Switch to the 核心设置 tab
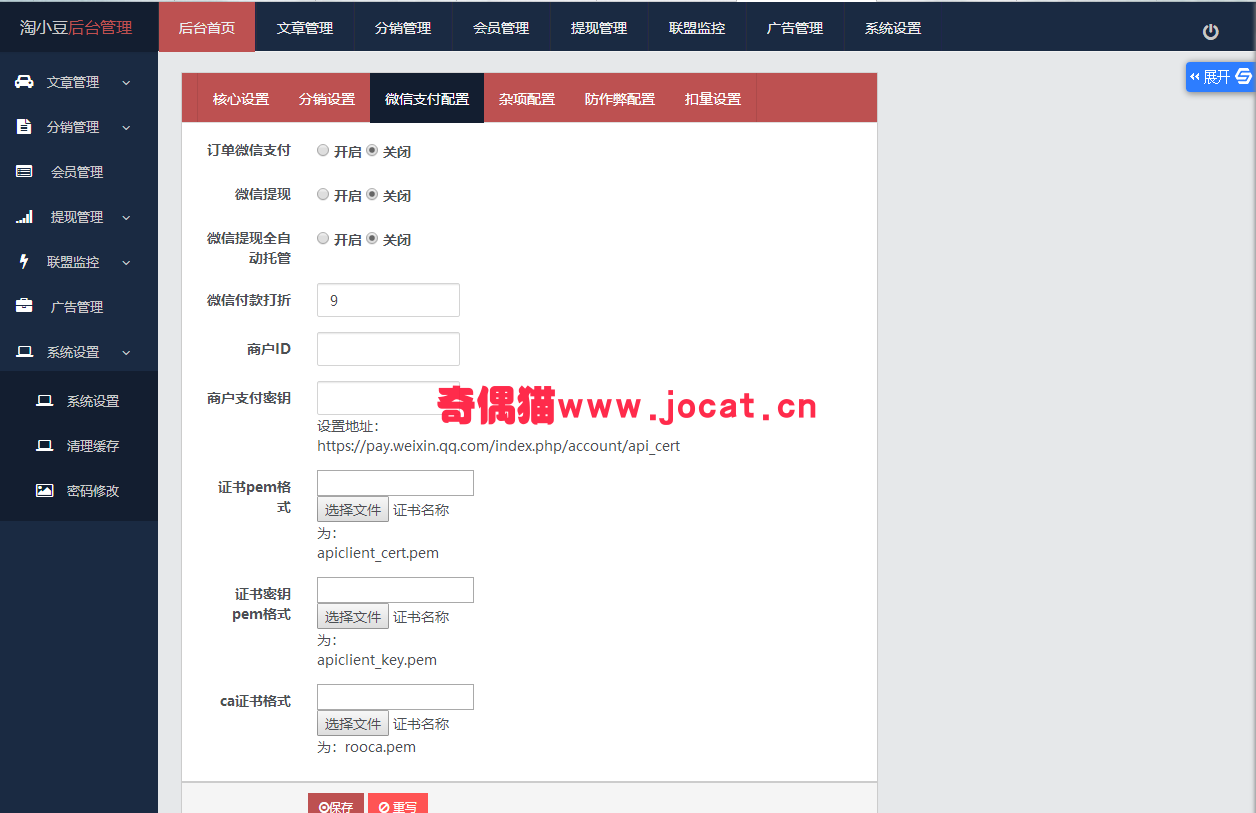 tap(241, 98)
